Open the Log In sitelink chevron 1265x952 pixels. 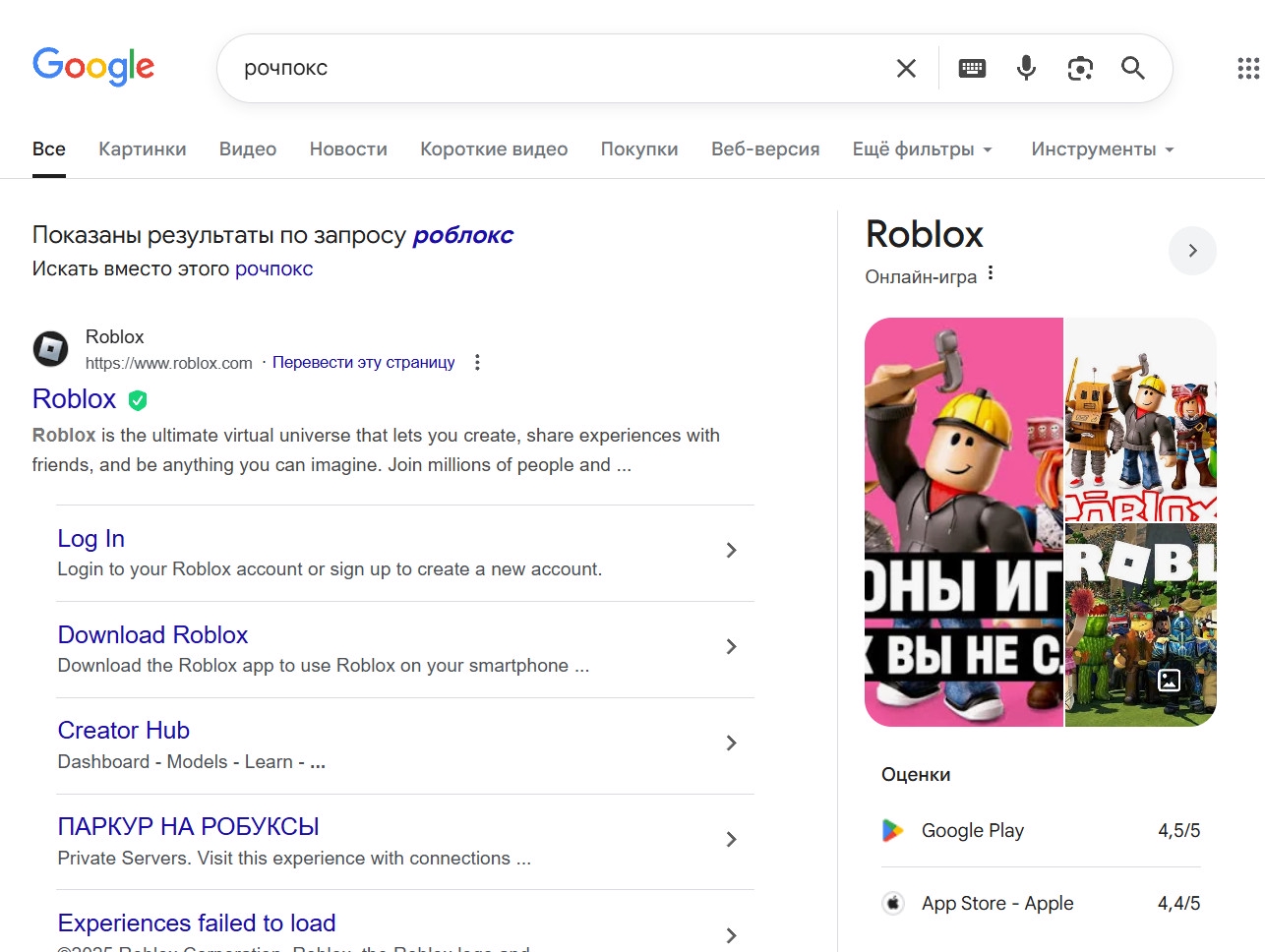click(731, 551)
